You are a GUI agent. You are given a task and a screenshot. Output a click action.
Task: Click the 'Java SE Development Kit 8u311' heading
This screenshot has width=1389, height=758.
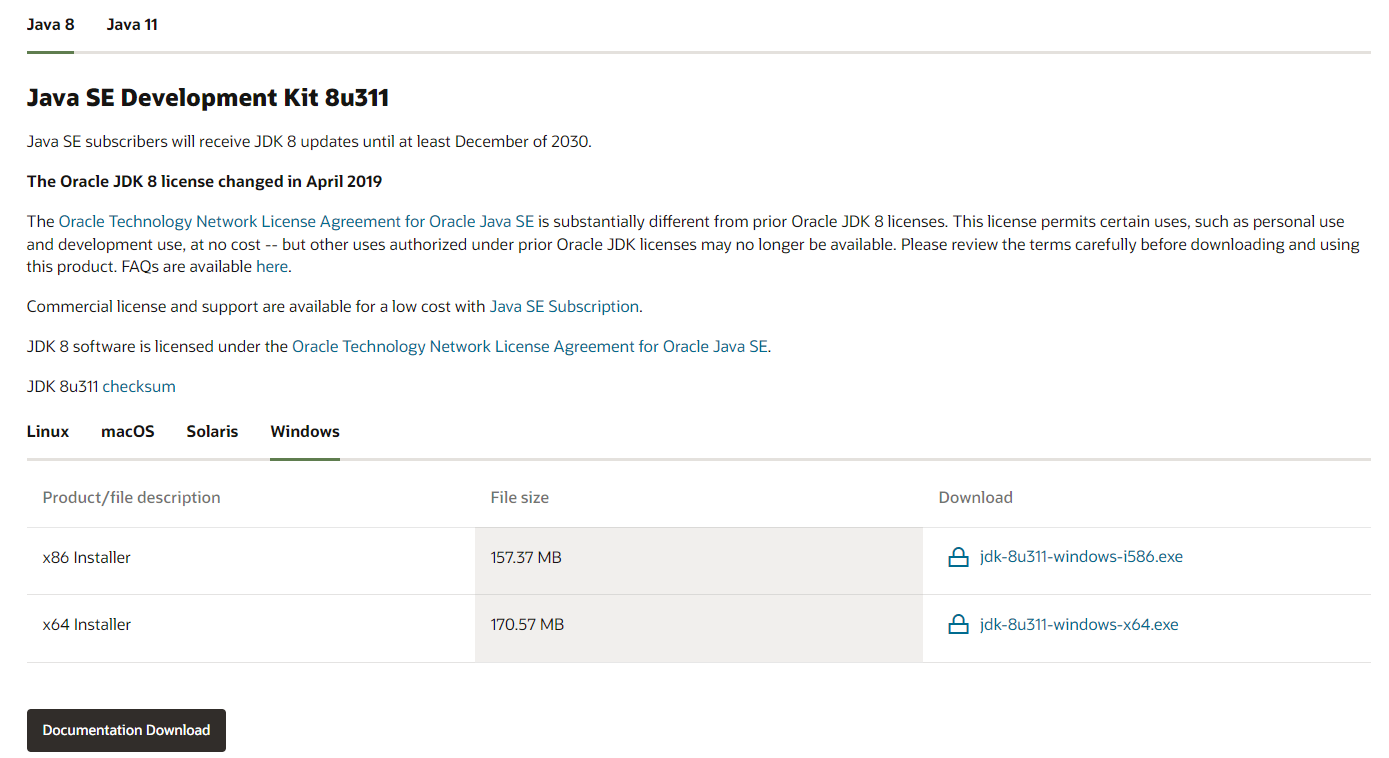[x=208, y=98]
